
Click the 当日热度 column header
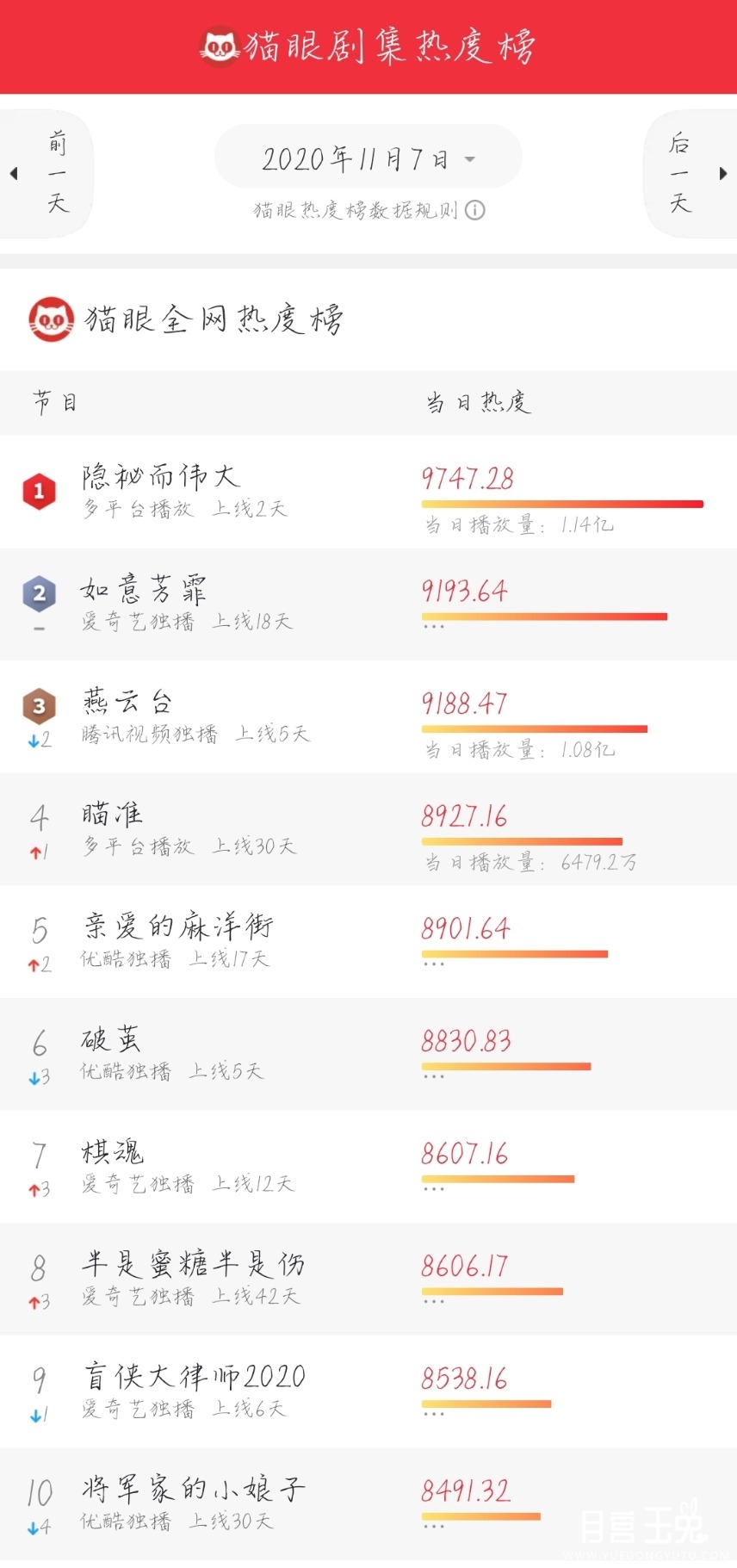[478, 402]
